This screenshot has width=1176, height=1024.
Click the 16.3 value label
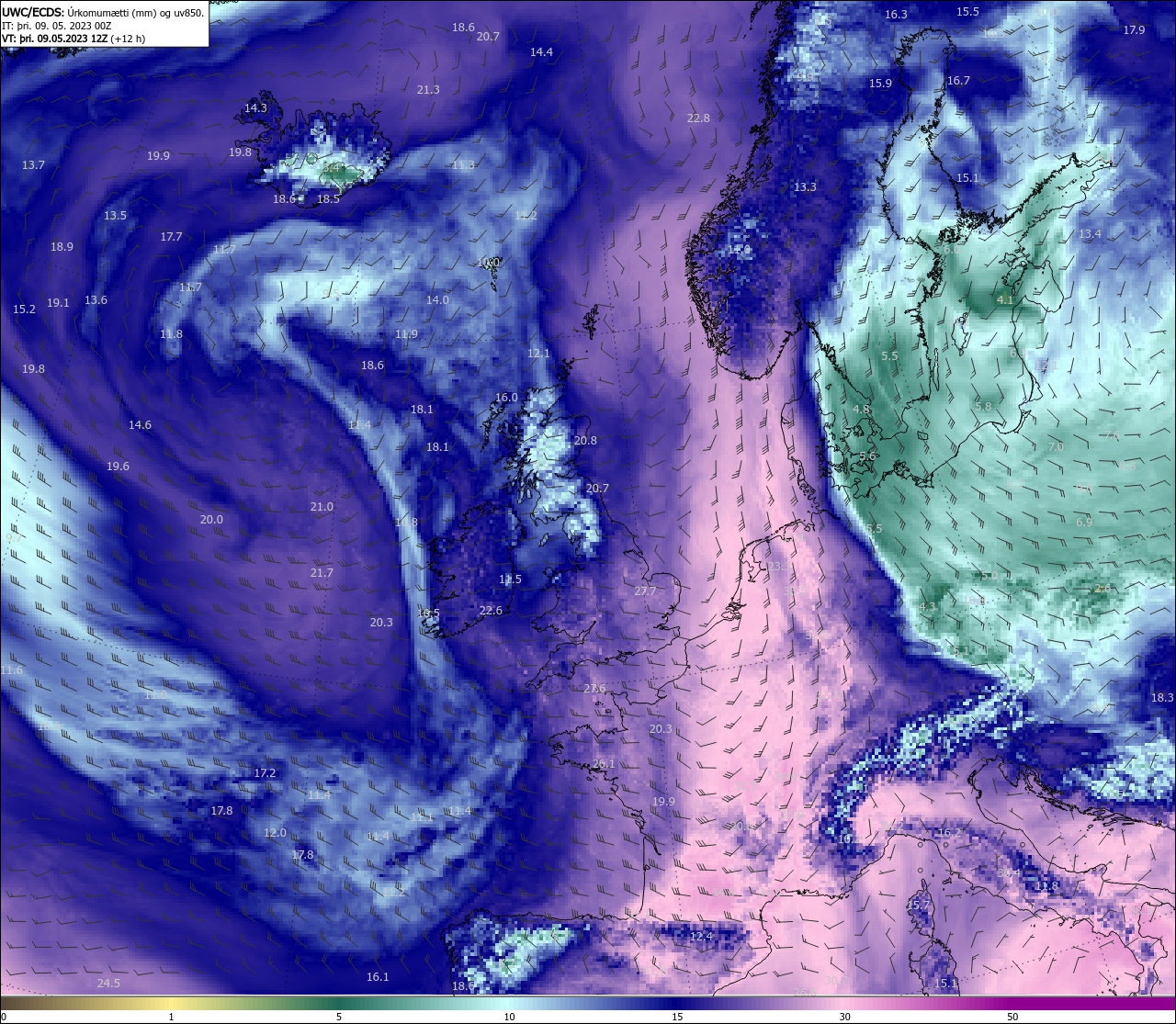pos(896,15)
